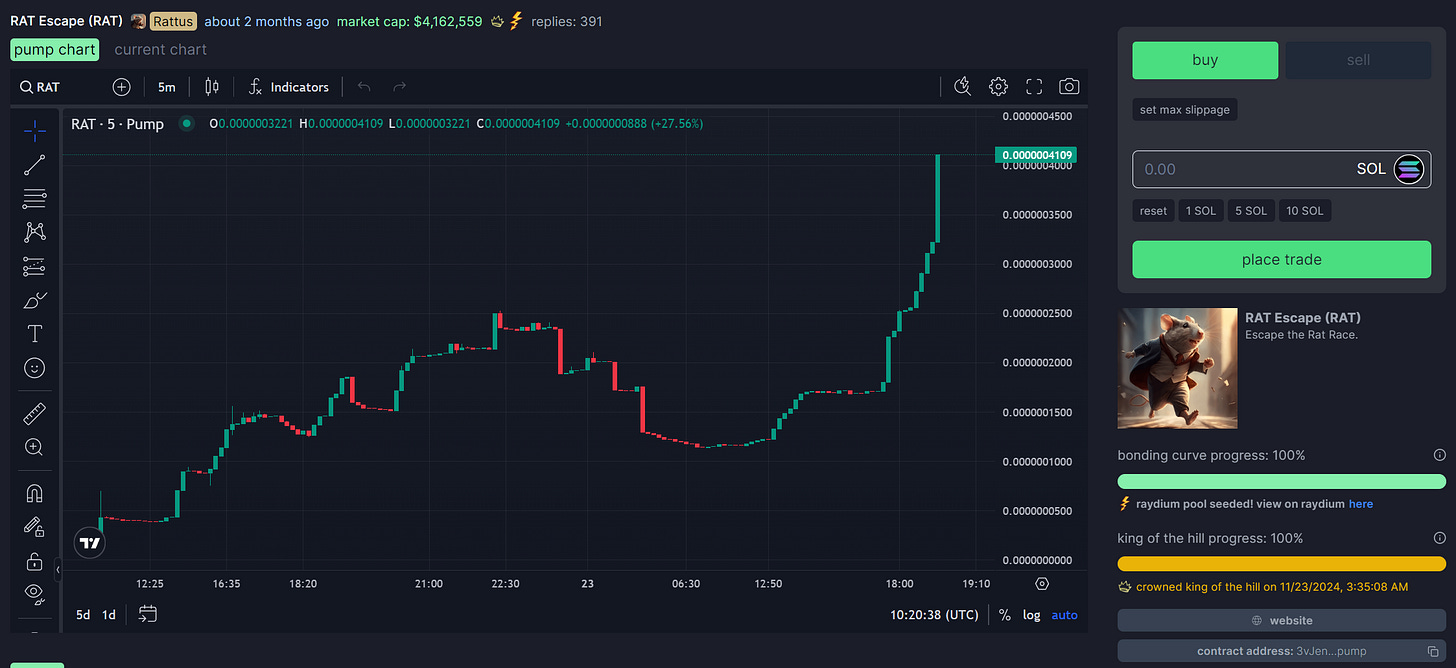Viewport: 1456px width, 668px height.
Task: Show king of the hill info icon
Action: 1440,538
